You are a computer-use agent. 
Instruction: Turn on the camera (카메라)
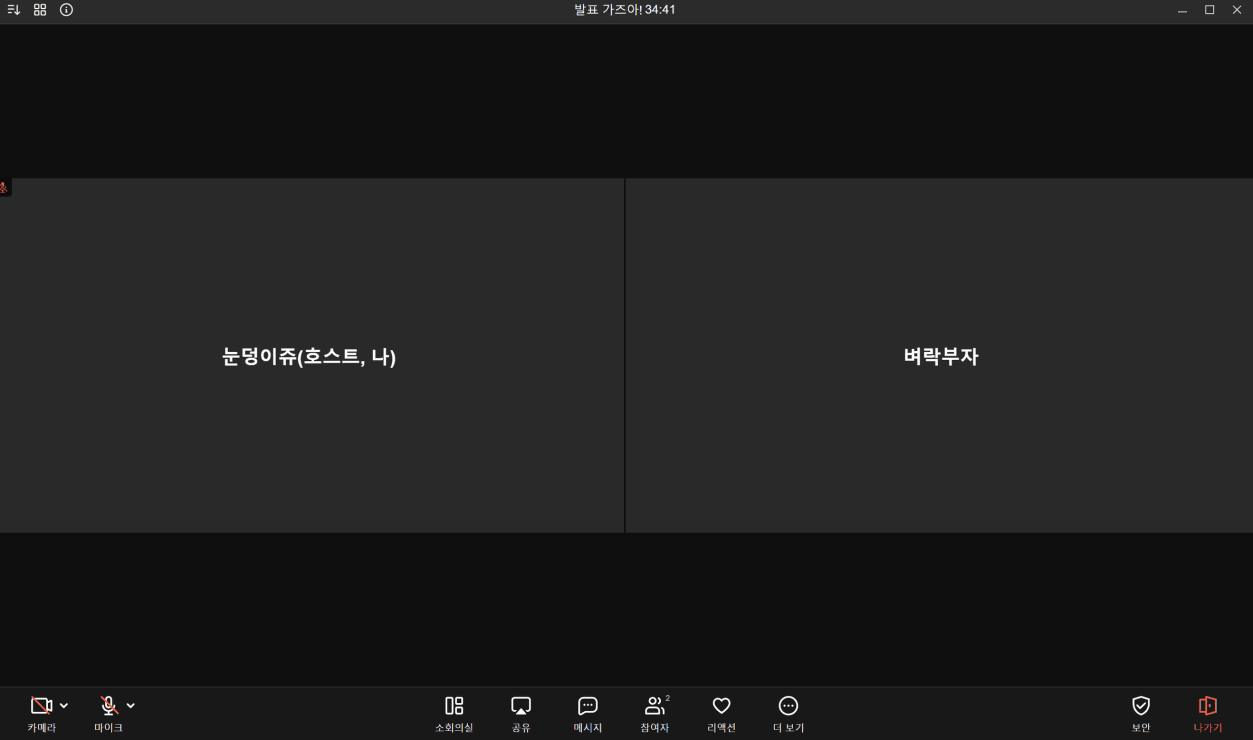41,713
